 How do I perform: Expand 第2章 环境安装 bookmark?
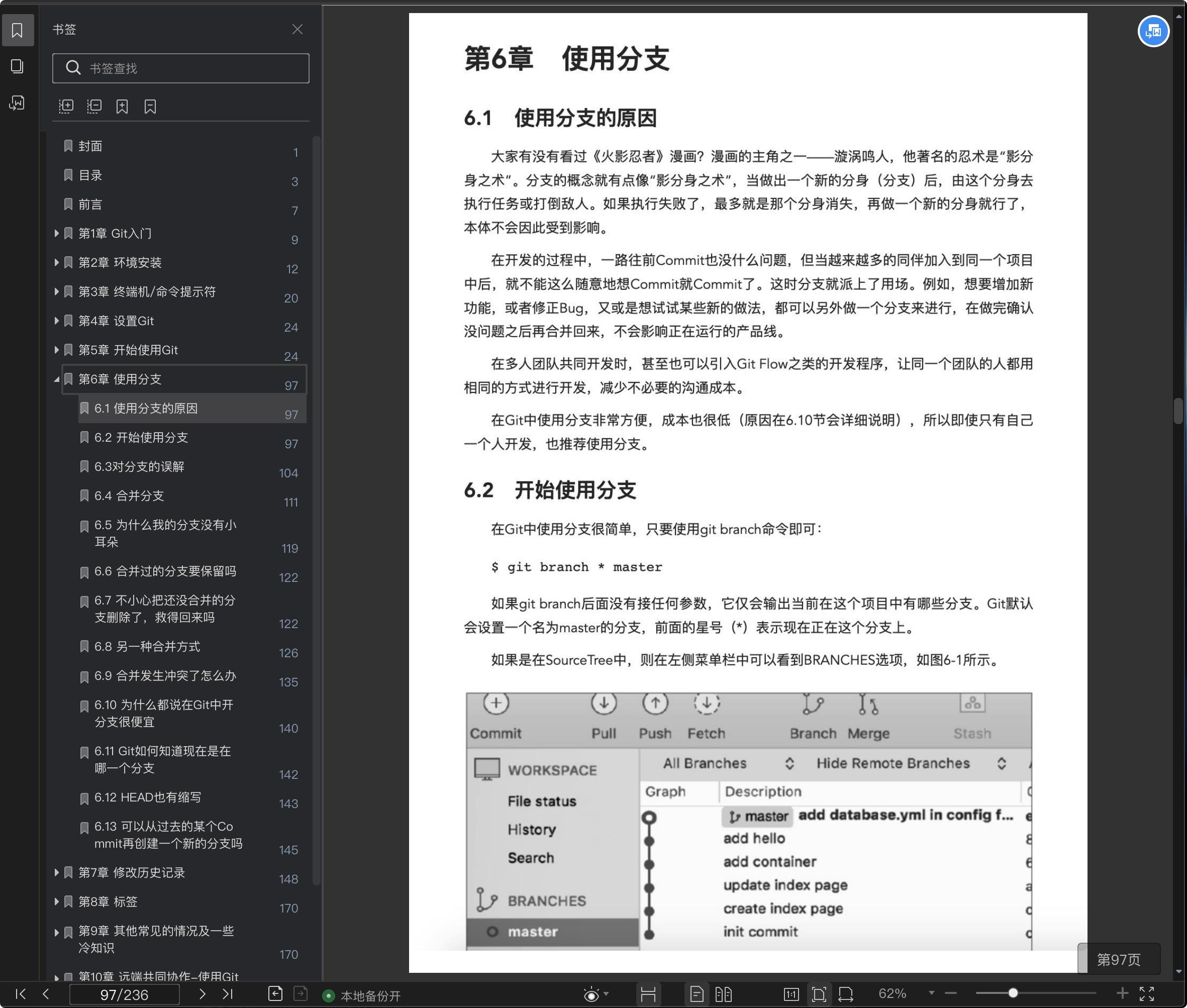click(57, 262)
